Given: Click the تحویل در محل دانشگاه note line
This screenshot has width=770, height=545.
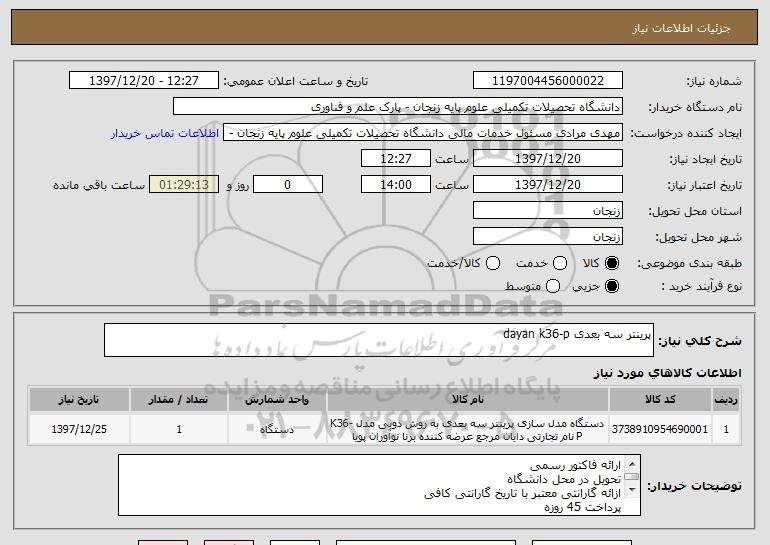Looking at the screenshot, I should (564, 479).
